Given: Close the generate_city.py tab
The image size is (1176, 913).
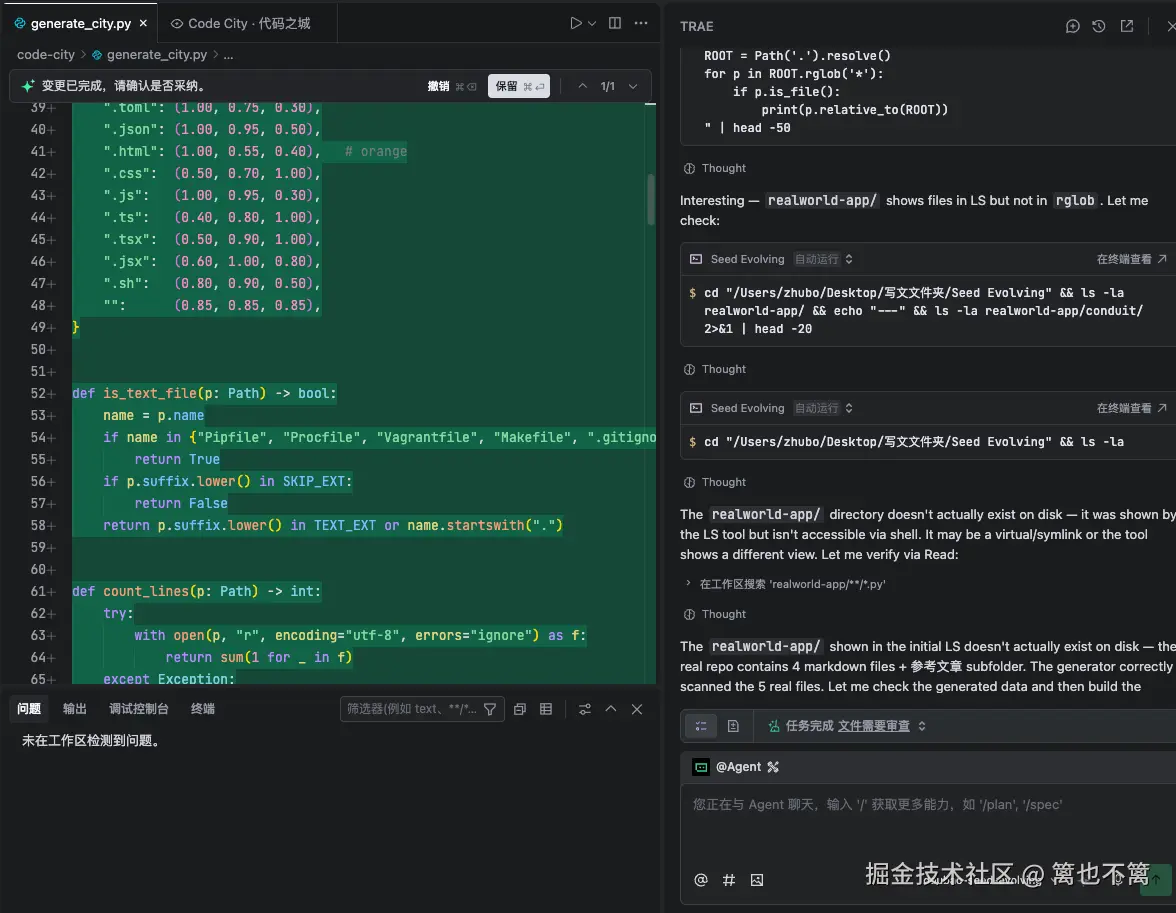Looking at the screenshot, I should [143, 23].
